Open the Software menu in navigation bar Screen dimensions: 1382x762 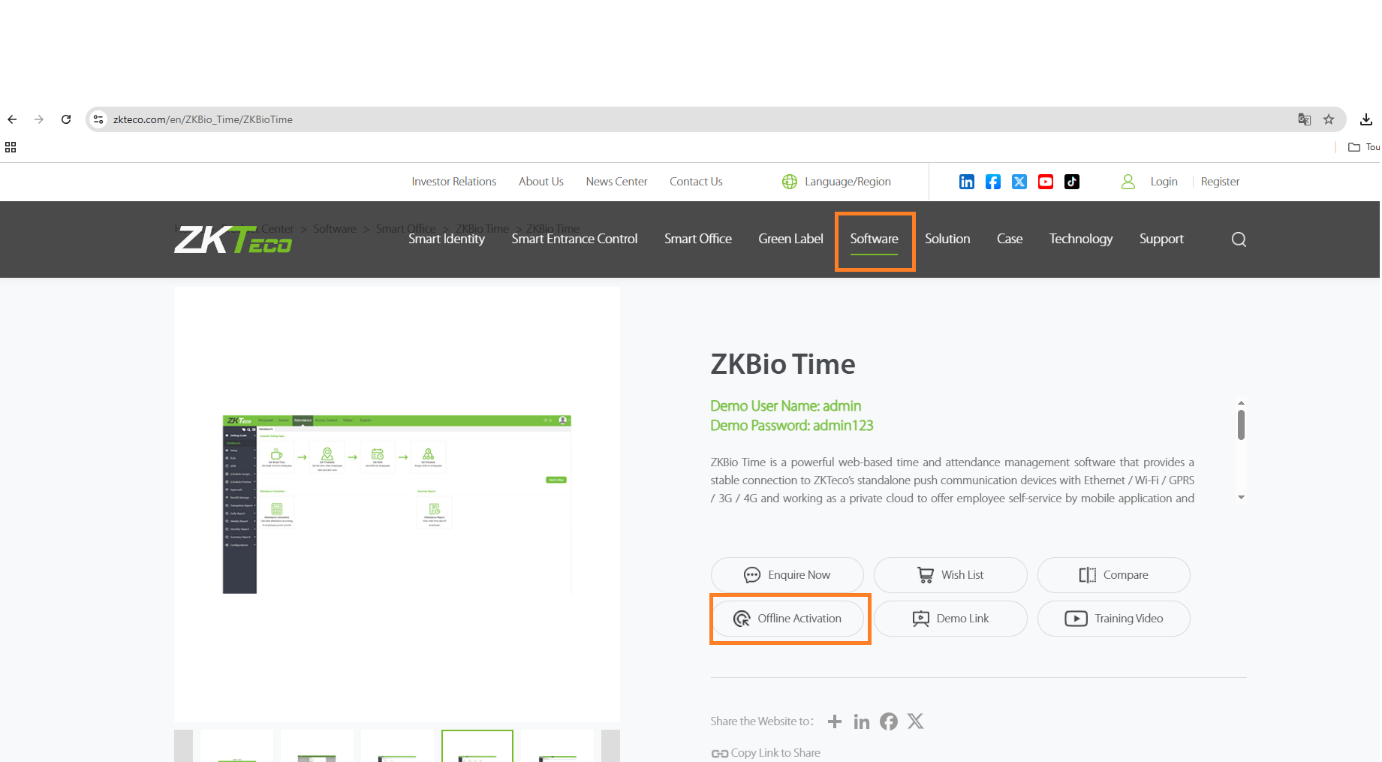click(x=874, y=239)
